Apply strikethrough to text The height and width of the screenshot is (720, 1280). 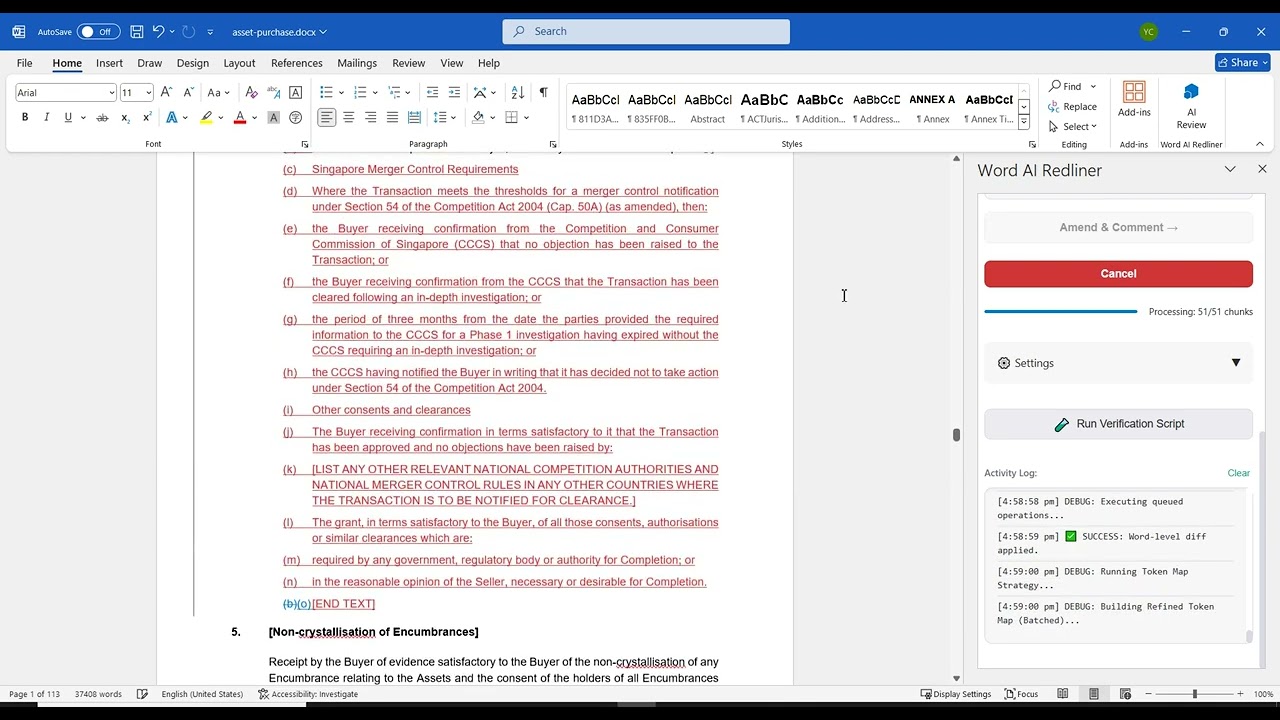coord(102,117)
